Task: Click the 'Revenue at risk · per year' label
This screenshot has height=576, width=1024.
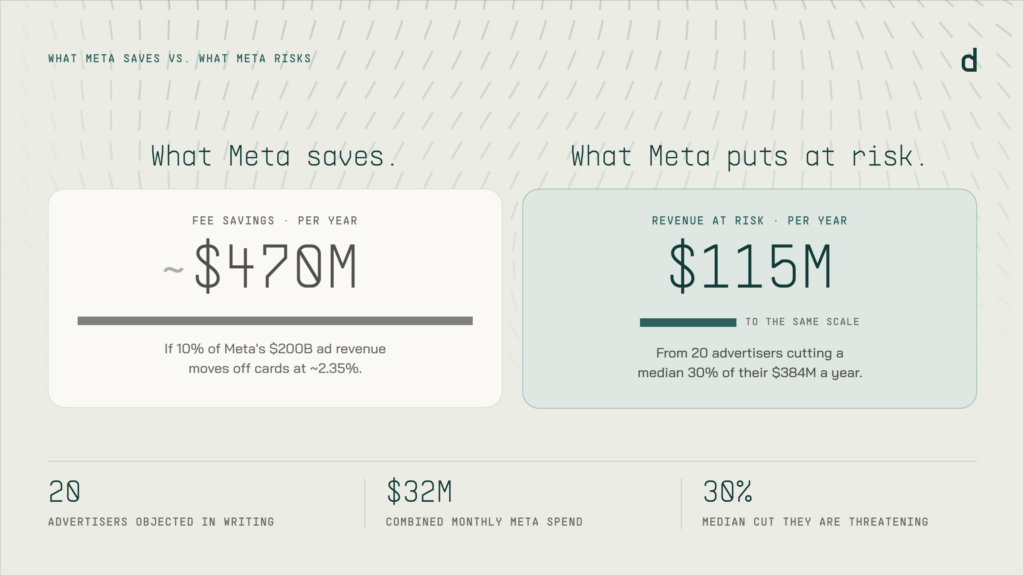Action: pos(749,221)
